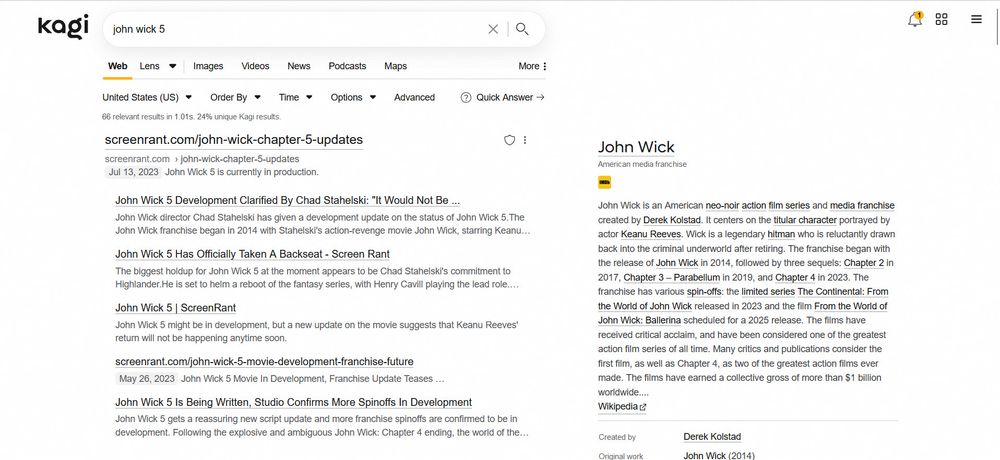The width and height of the screenshot is (1000, 460).
Task: Switch to the Web tab
Action: (x=117, y=66)
